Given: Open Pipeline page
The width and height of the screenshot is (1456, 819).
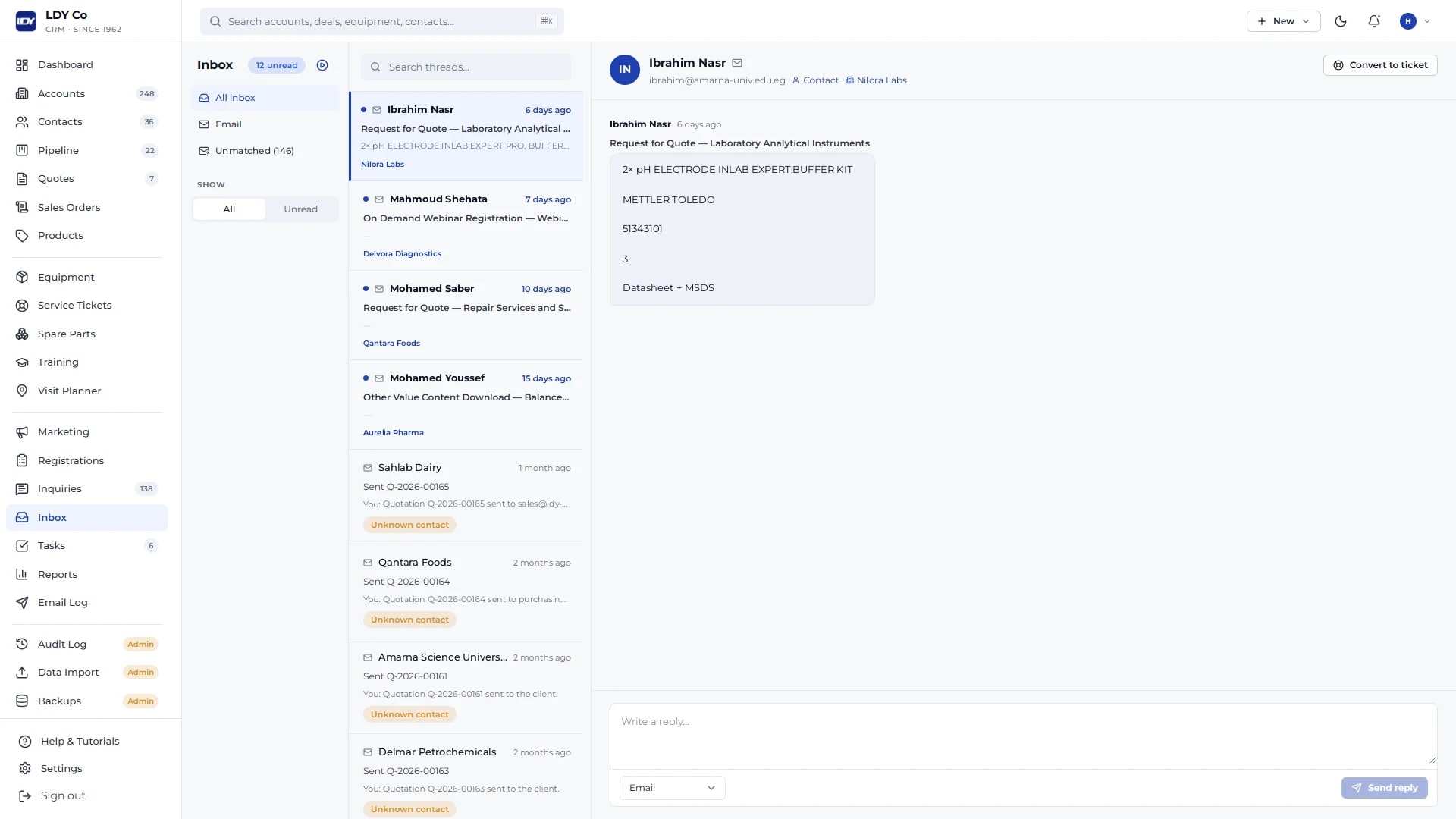Looking at the screenshot, I should tap(86, 151).
